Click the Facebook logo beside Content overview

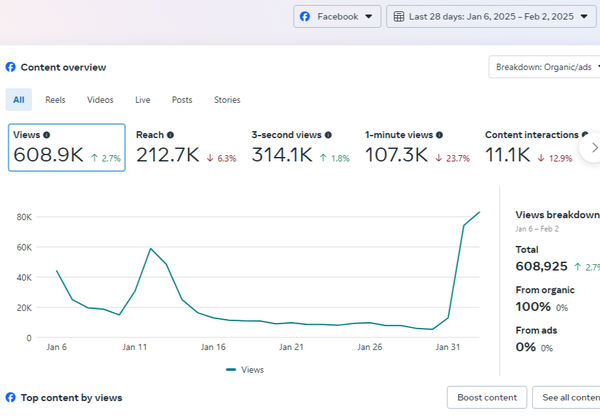(11, 68)
